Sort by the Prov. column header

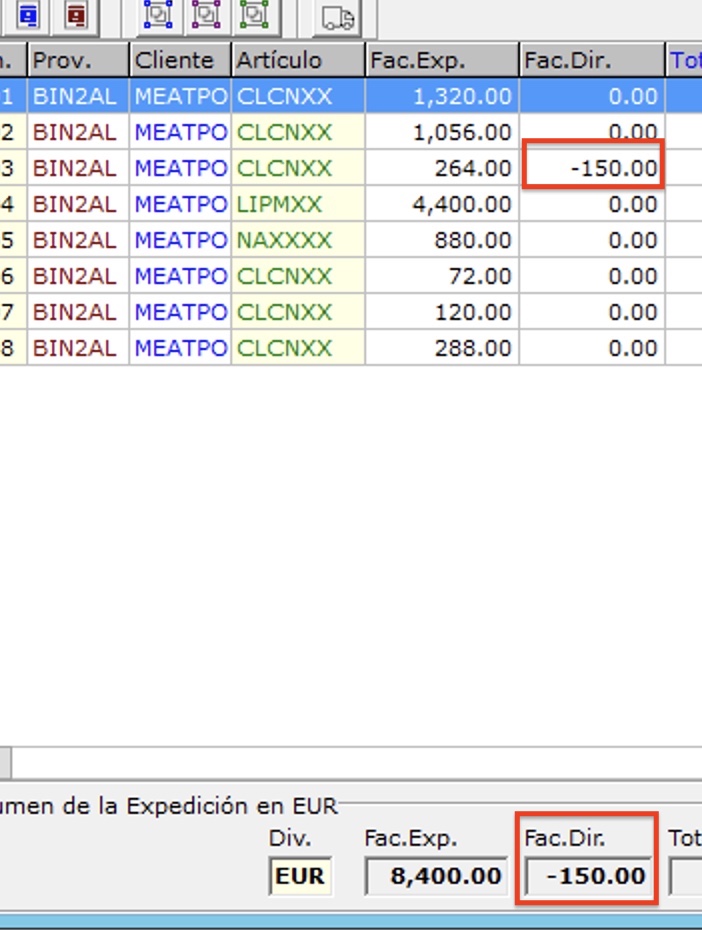click(x=78, y=60)
